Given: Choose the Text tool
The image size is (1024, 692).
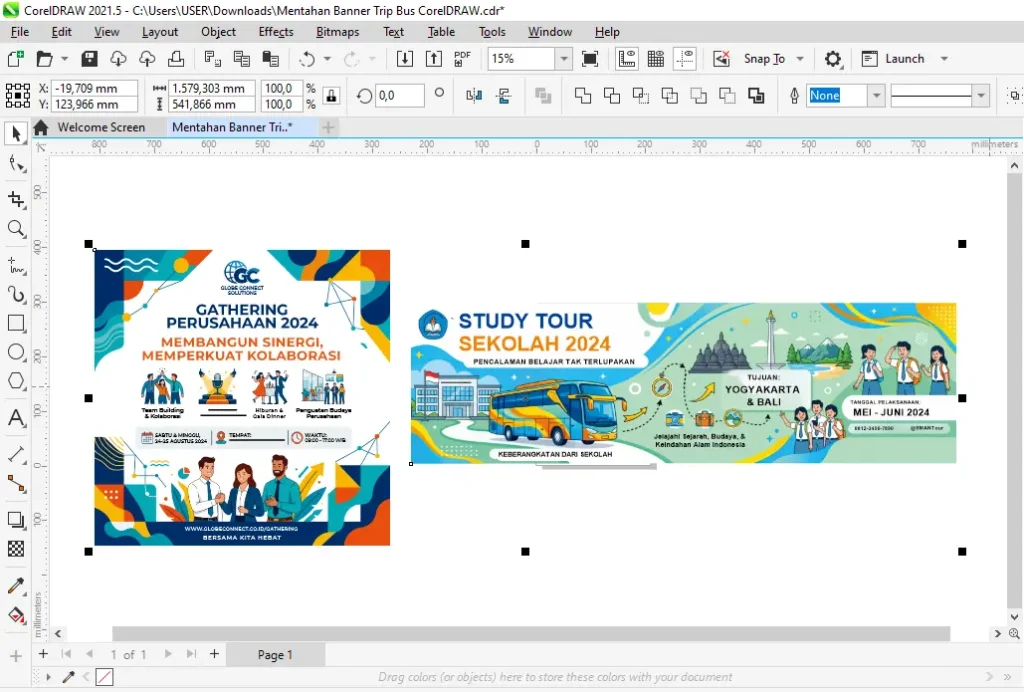Looking at the screenshot, I should (x=16, y=418).
